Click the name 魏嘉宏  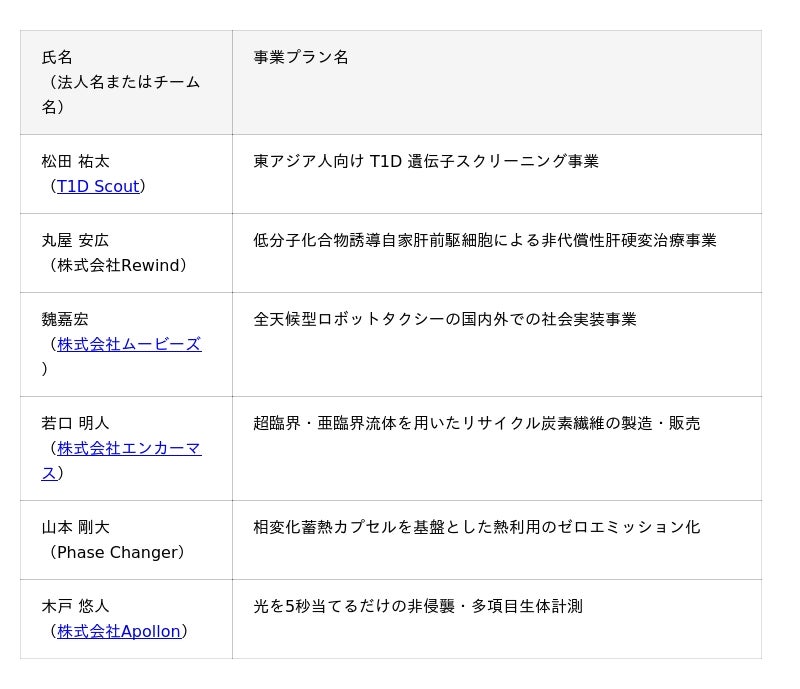click(65, 319)
